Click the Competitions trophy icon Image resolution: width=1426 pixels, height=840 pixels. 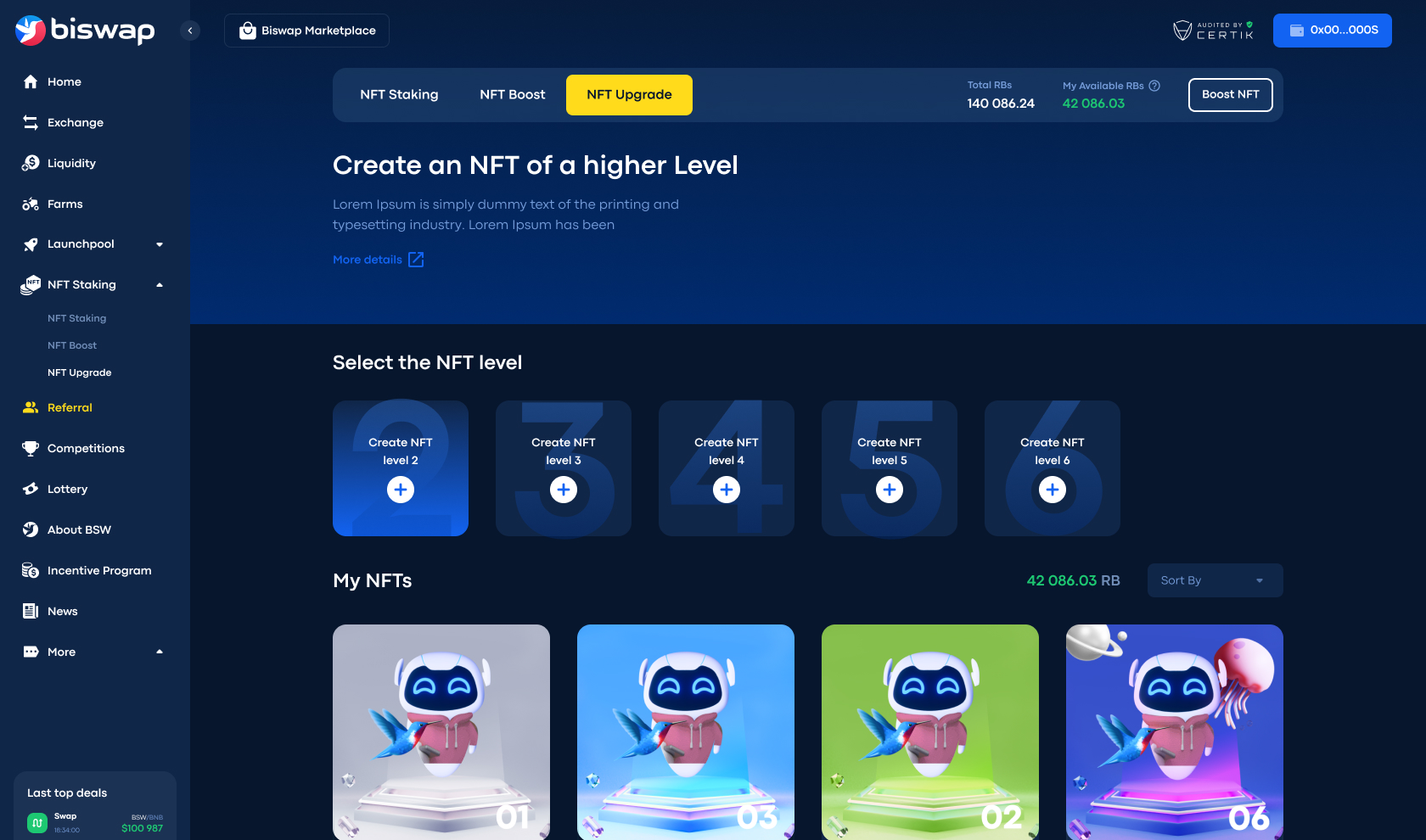31,449
